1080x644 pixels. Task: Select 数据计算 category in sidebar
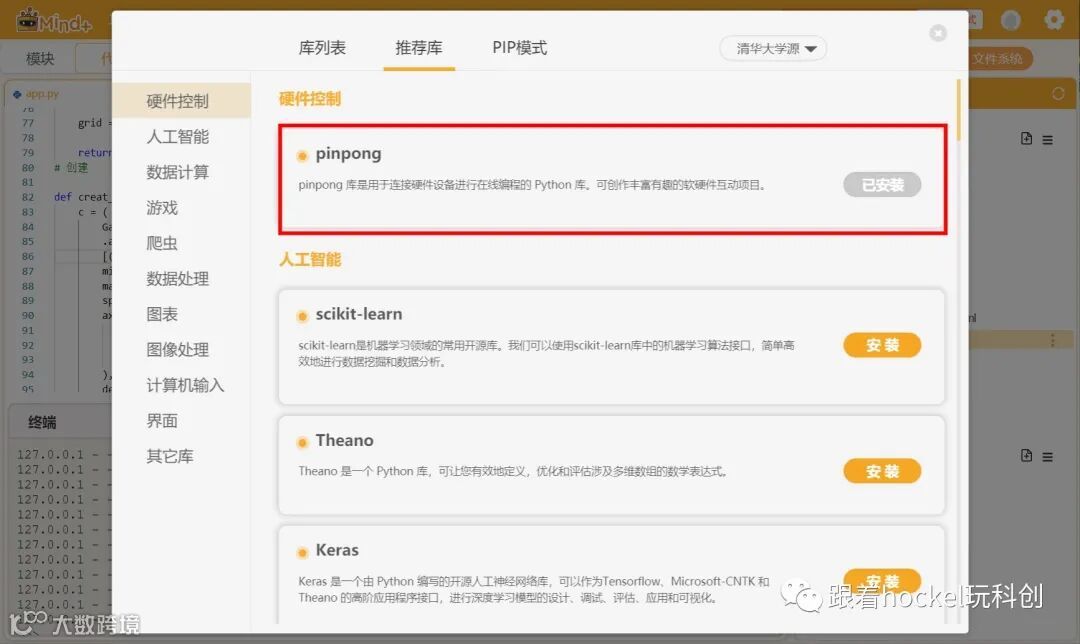[x=177, y=172]
